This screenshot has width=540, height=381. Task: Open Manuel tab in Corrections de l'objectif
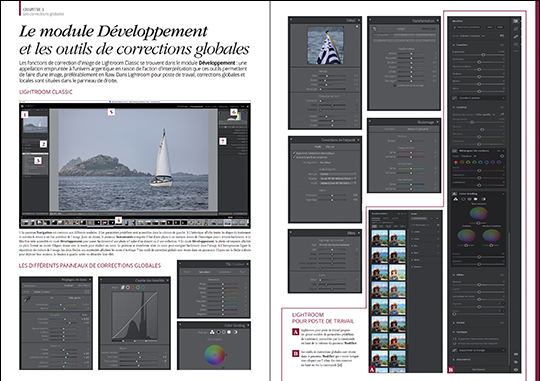(x=330, y=147)
